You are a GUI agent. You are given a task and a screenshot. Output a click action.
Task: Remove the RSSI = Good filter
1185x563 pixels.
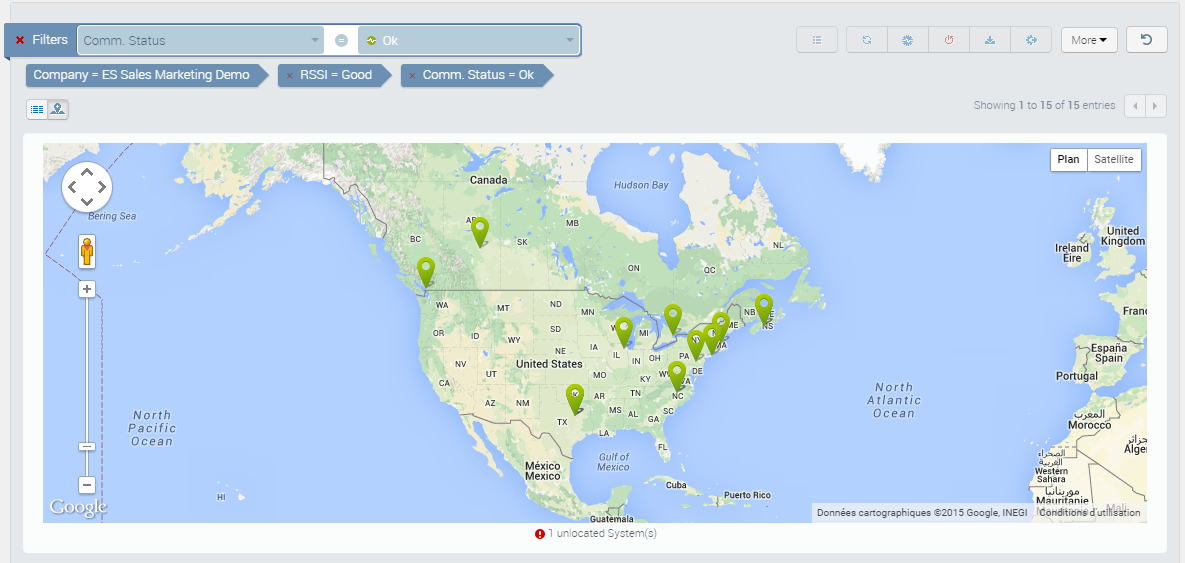(x=289, y=76)
